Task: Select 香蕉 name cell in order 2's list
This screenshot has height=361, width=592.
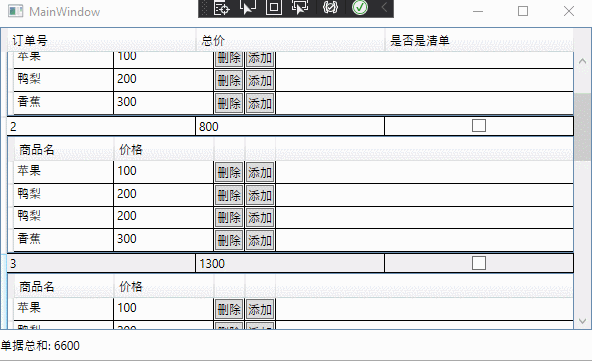Action: [63, 240]
